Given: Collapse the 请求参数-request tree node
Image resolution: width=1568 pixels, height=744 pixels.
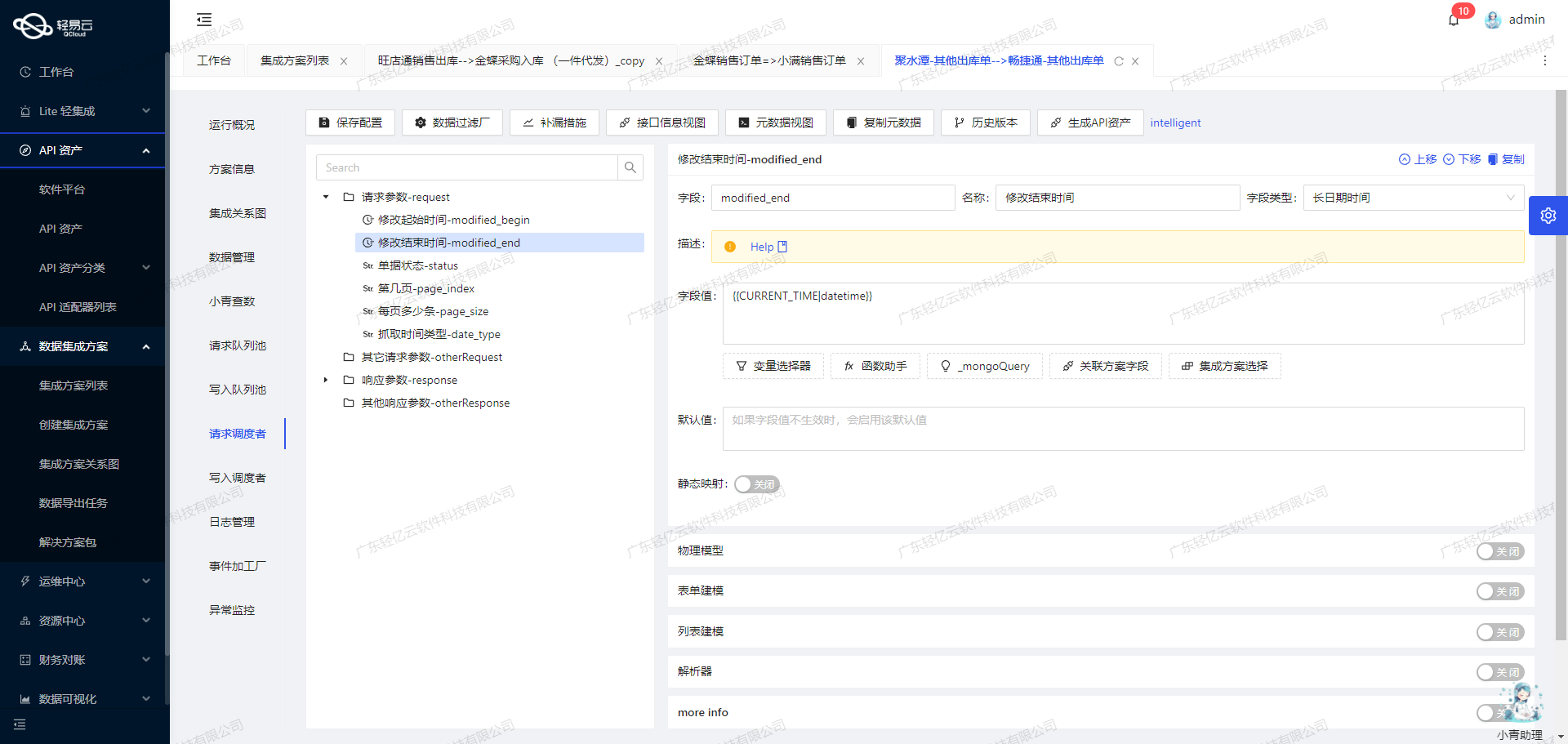Looking at the screenshot, I should pyautogui.click(x=325, y=197).
